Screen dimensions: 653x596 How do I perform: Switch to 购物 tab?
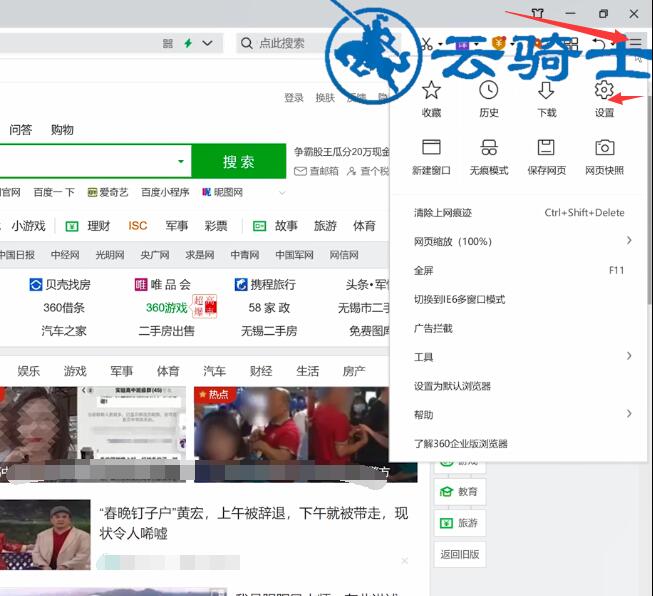62,130
